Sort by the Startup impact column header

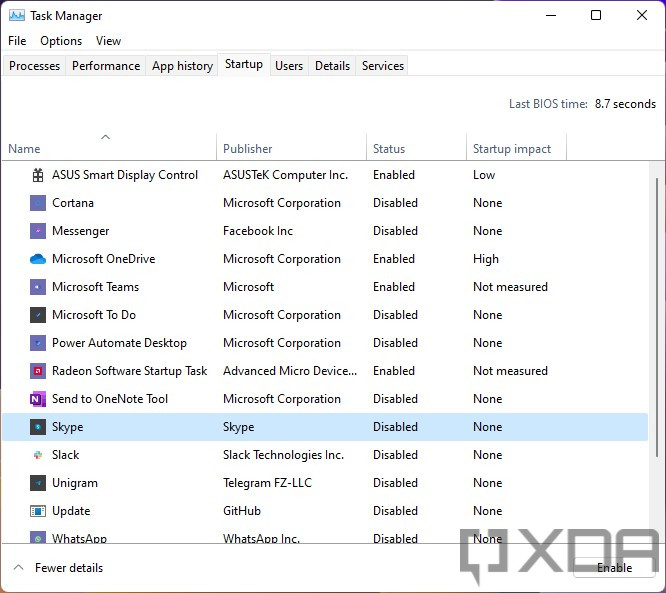click(516, 147)
